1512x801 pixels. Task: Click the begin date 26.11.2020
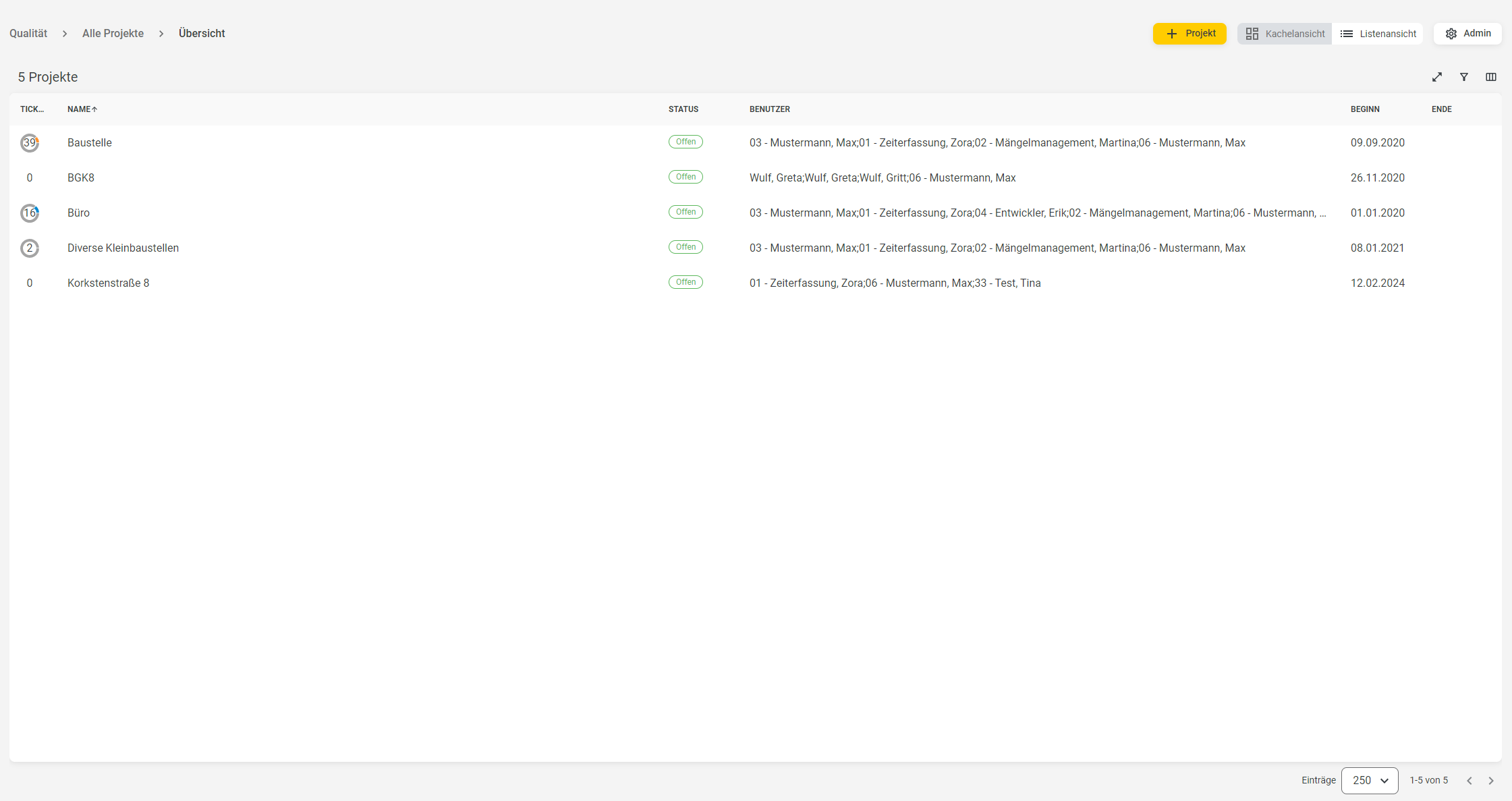click(x=1378, y=178)
